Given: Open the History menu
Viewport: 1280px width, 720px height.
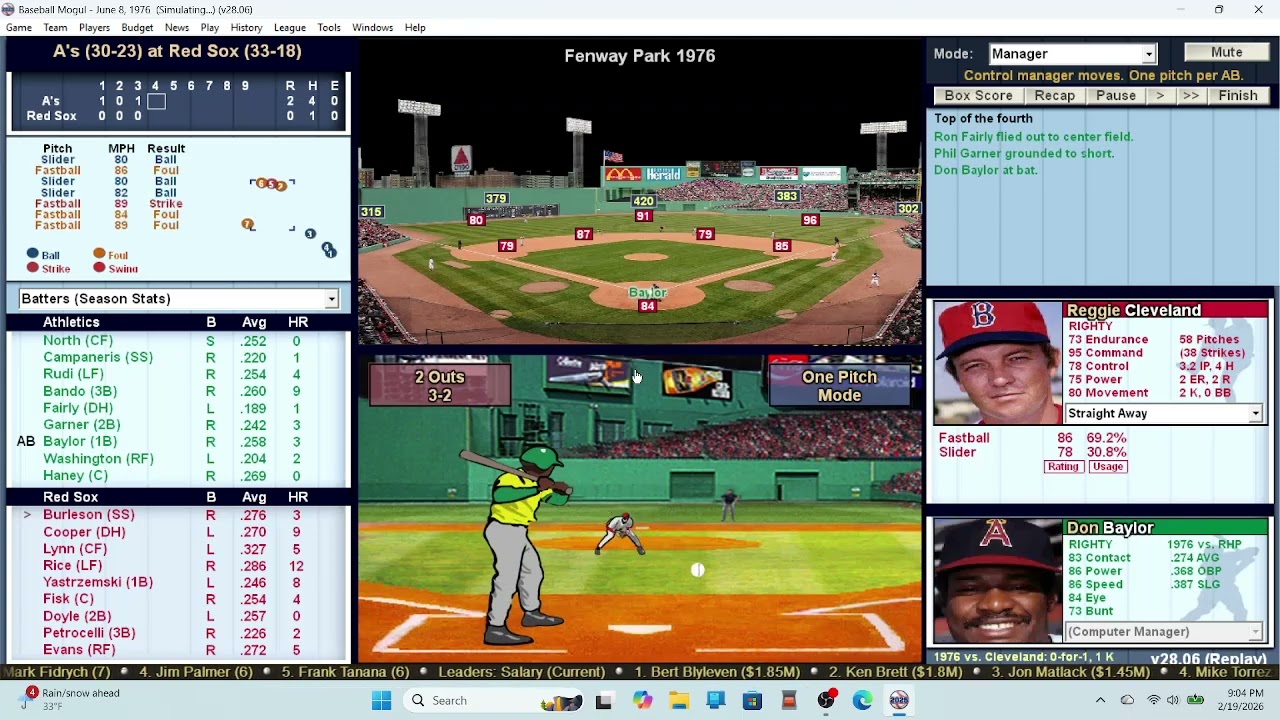Looking at the screenshot, I should point(246,28).
